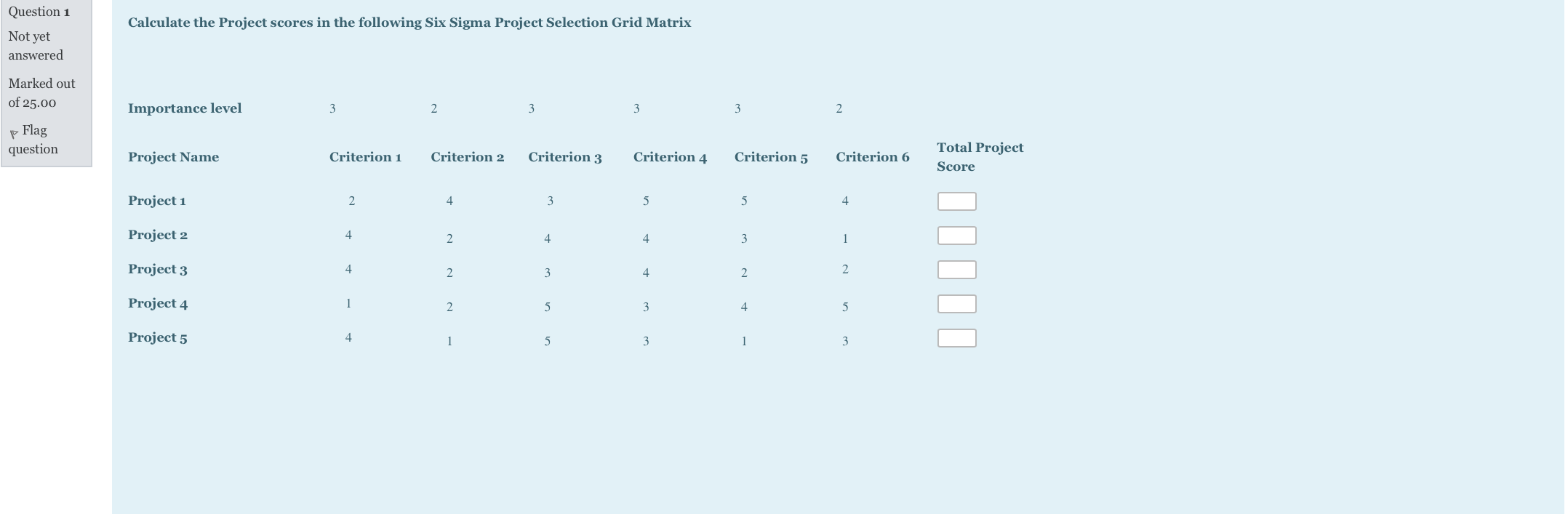Click the Project 4 total score field
The image size is (1568, 514).
(x=956, y=304)
